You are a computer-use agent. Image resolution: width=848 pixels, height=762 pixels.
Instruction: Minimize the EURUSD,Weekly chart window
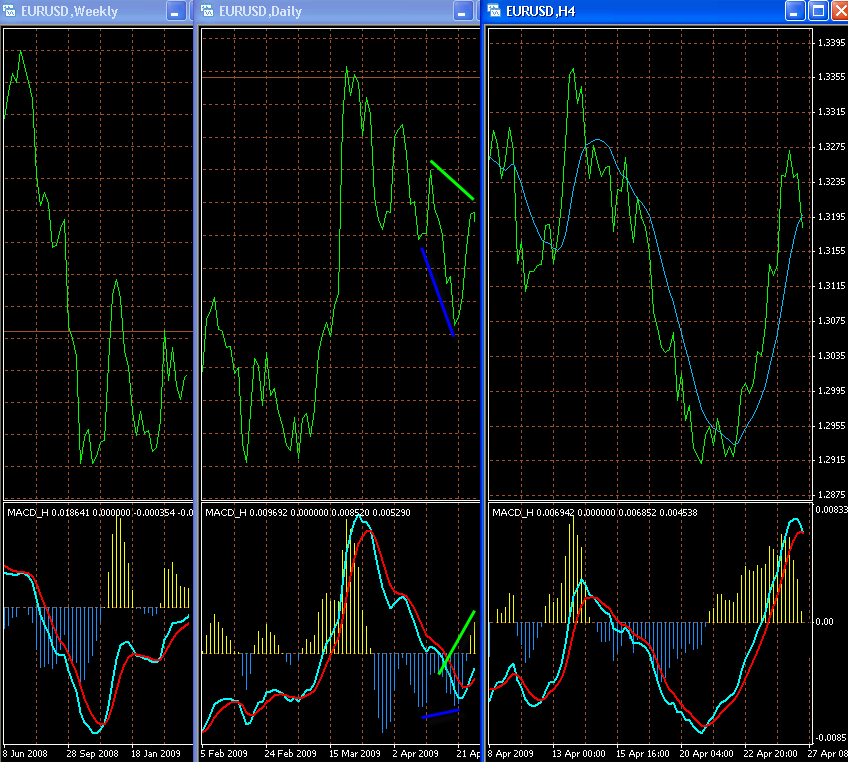(176, 11)
